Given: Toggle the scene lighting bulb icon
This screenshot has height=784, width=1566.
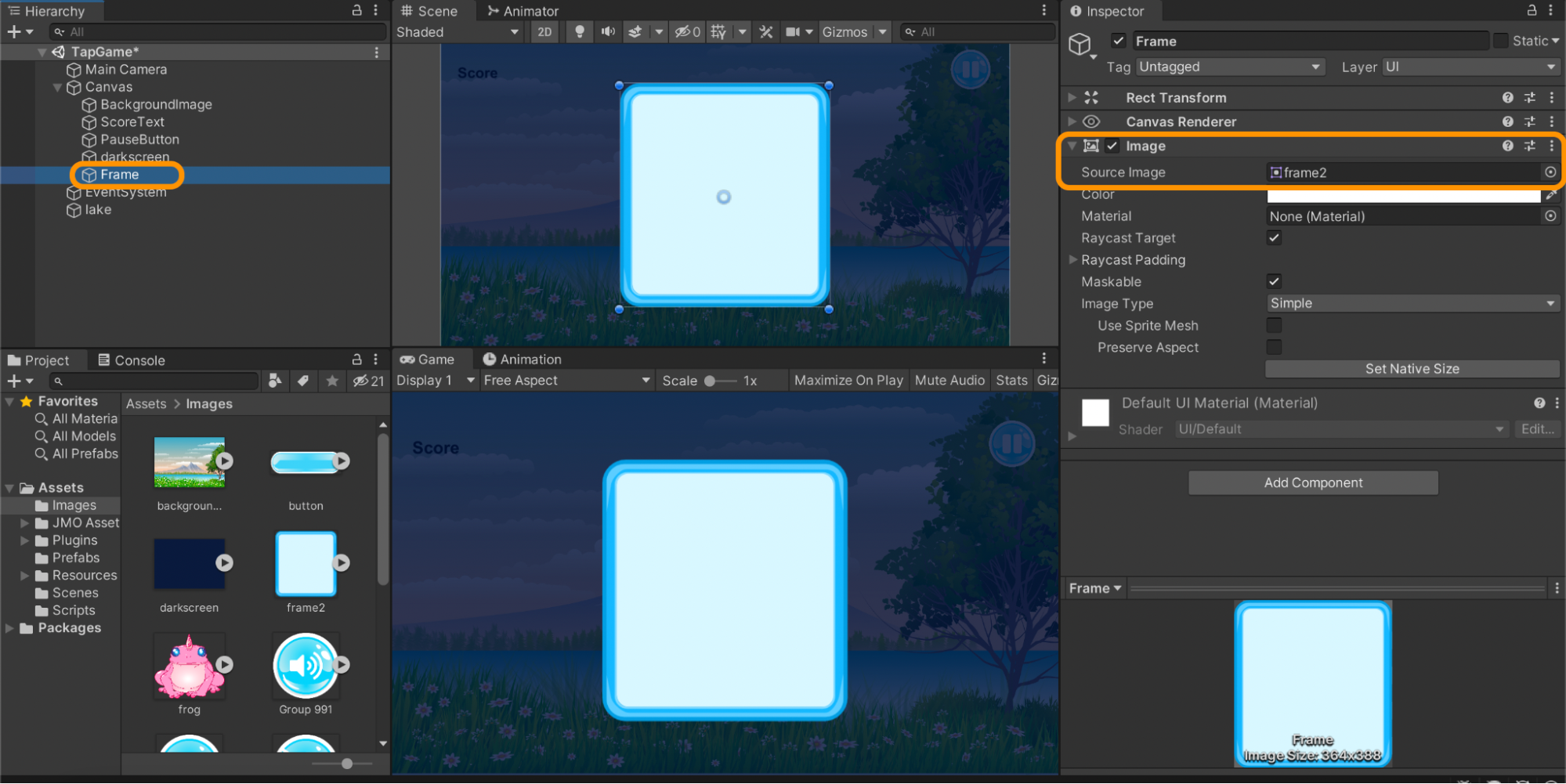Looking at the screenshot, I should pyautogui.click(x=580, y=31).
